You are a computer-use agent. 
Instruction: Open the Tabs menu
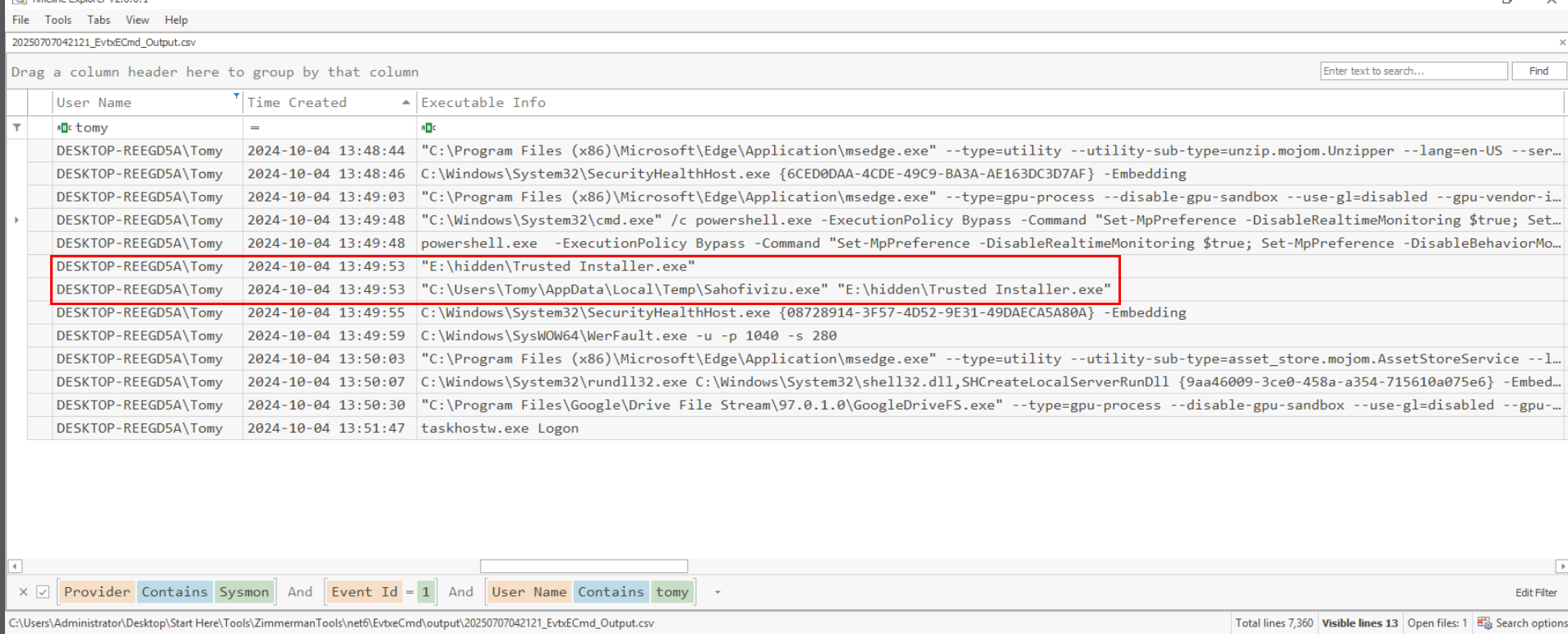[99, 20]
